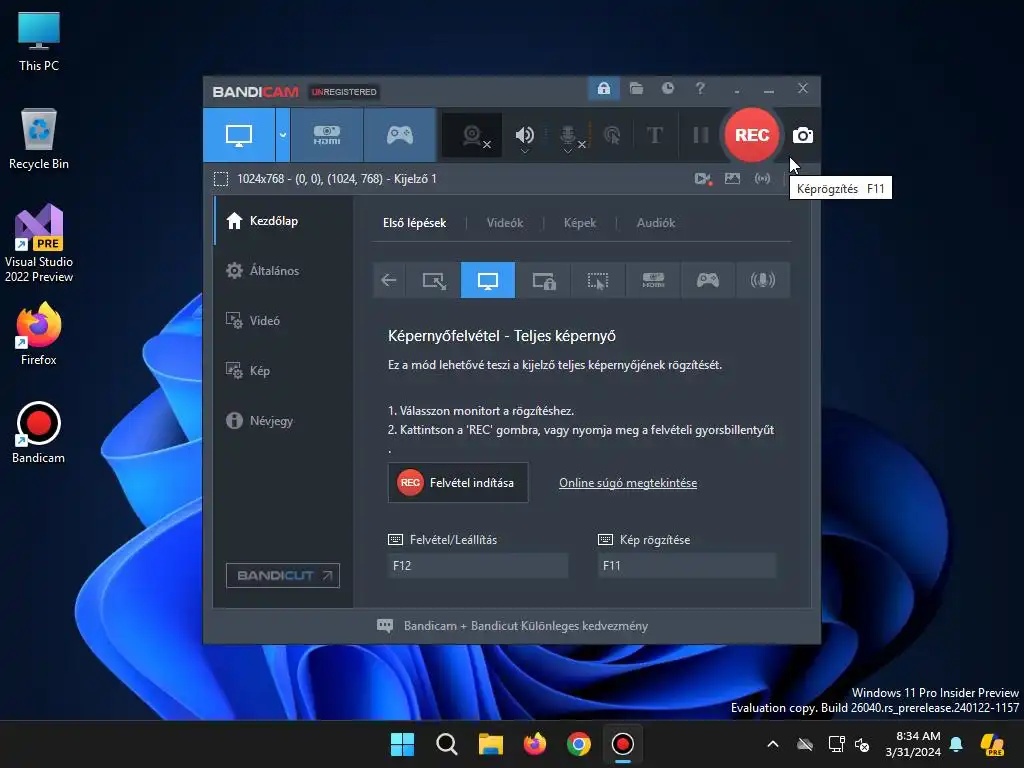Select Screen Recording mode in top toolbar

click(239, 135)
